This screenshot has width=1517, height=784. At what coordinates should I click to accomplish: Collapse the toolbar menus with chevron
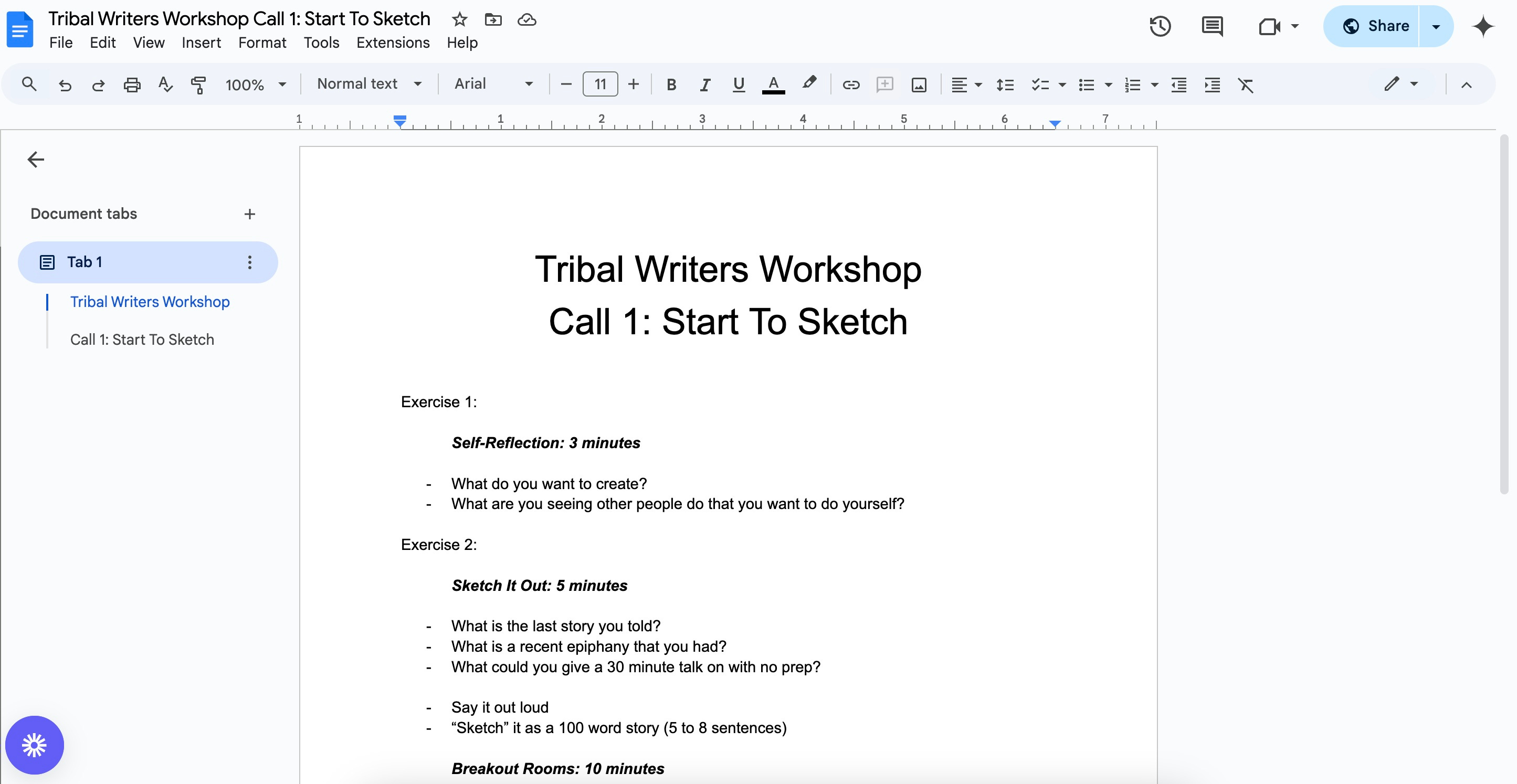(x=1467, y=85)
